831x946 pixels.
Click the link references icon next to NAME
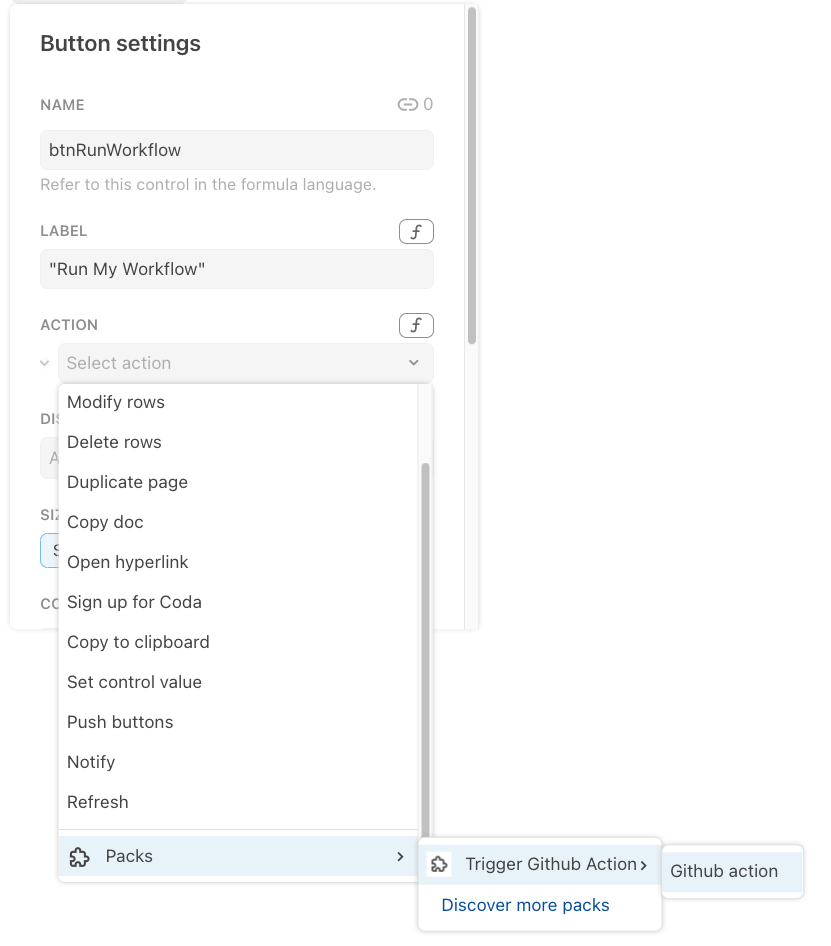click(x=407, y=104)
